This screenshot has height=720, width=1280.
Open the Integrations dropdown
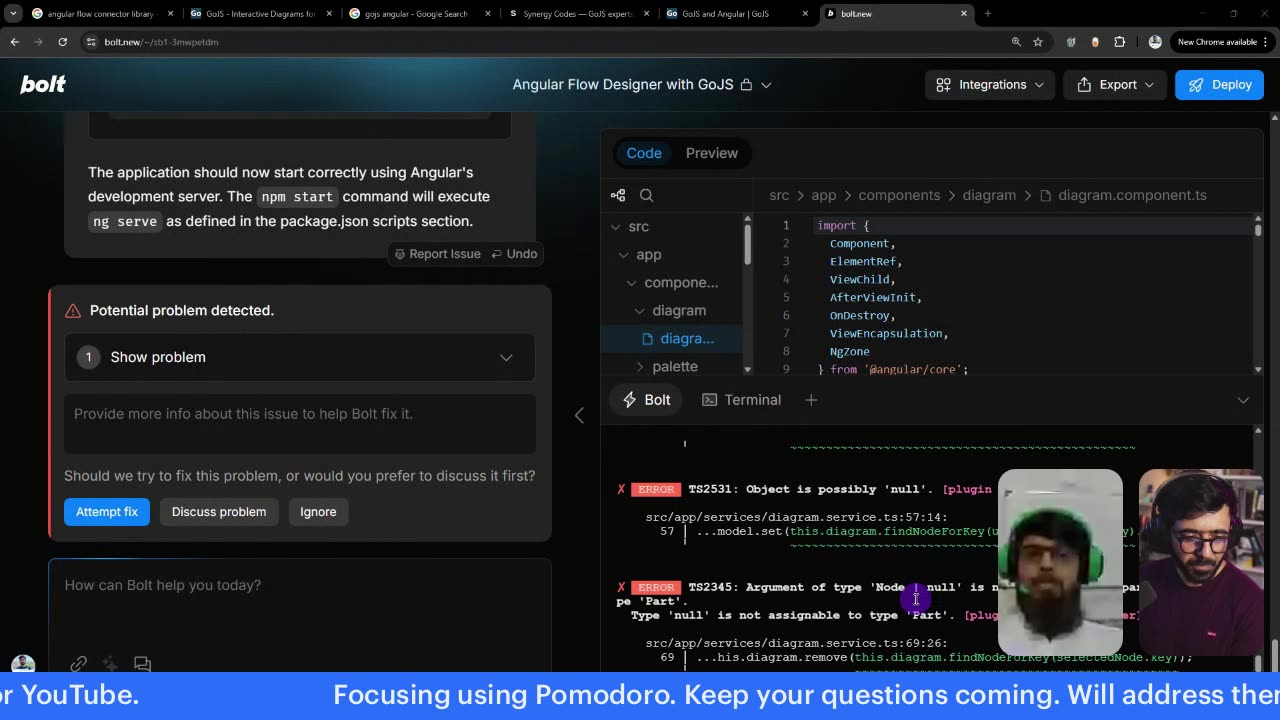(990, 85)
